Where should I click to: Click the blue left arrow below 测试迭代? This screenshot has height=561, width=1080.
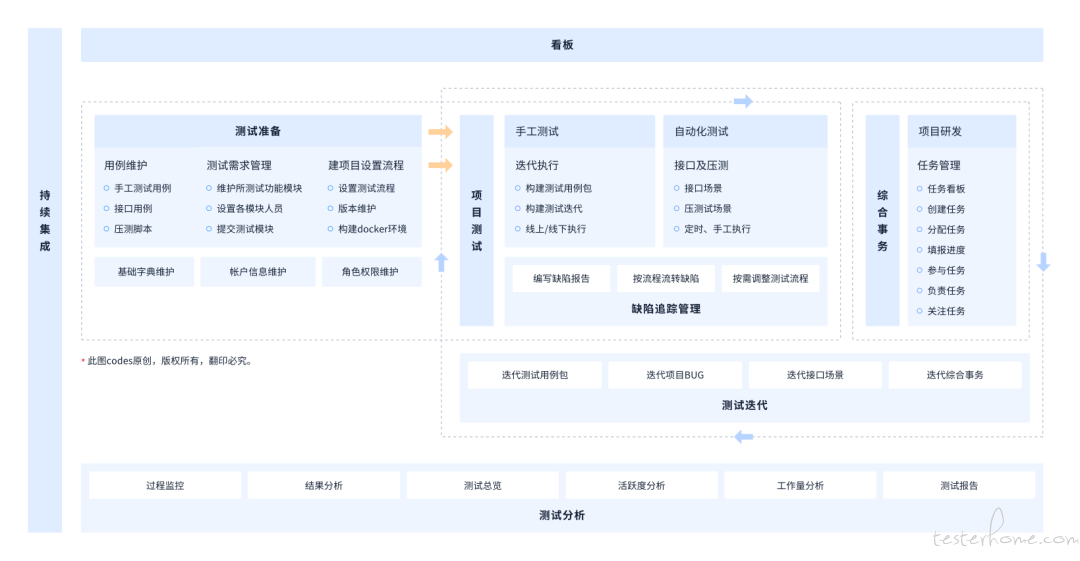743,437
